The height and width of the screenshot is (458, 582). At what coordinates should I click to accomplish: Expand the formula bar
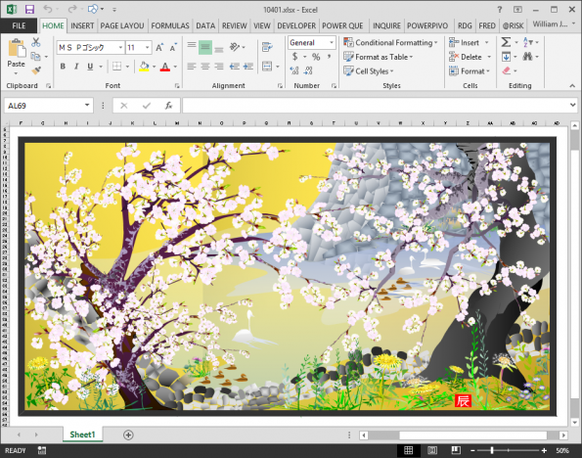[573, 105]
